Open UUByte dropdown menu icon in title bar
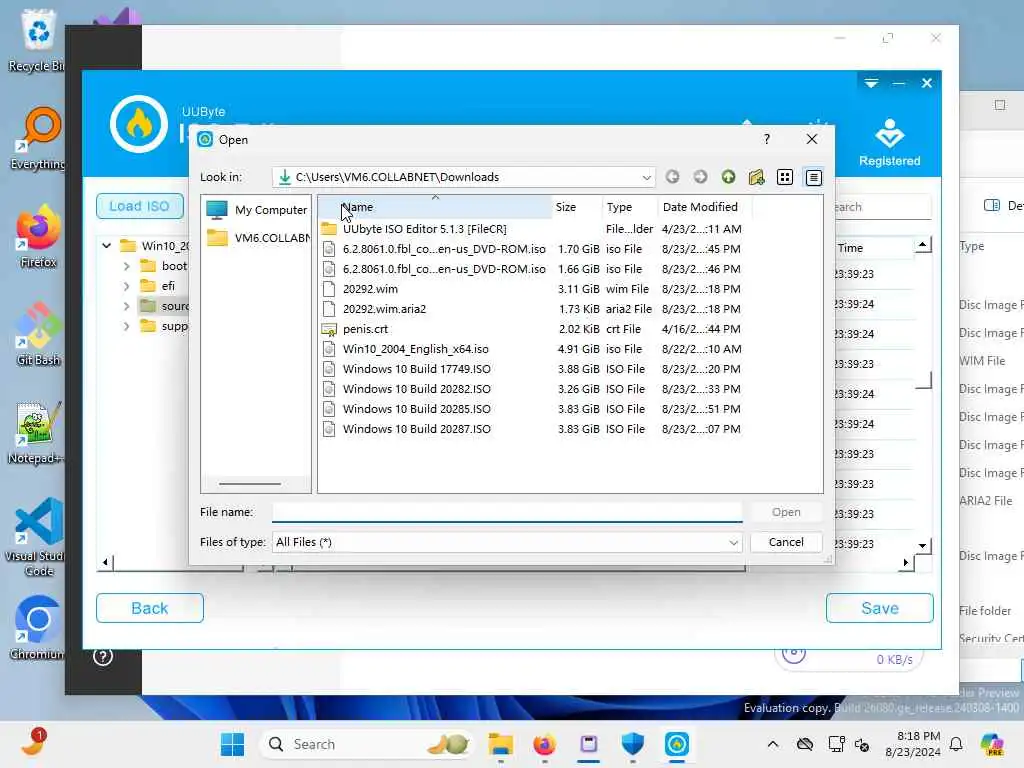The width and height of the screenshot is (1024, 768). tap(871, 83)
